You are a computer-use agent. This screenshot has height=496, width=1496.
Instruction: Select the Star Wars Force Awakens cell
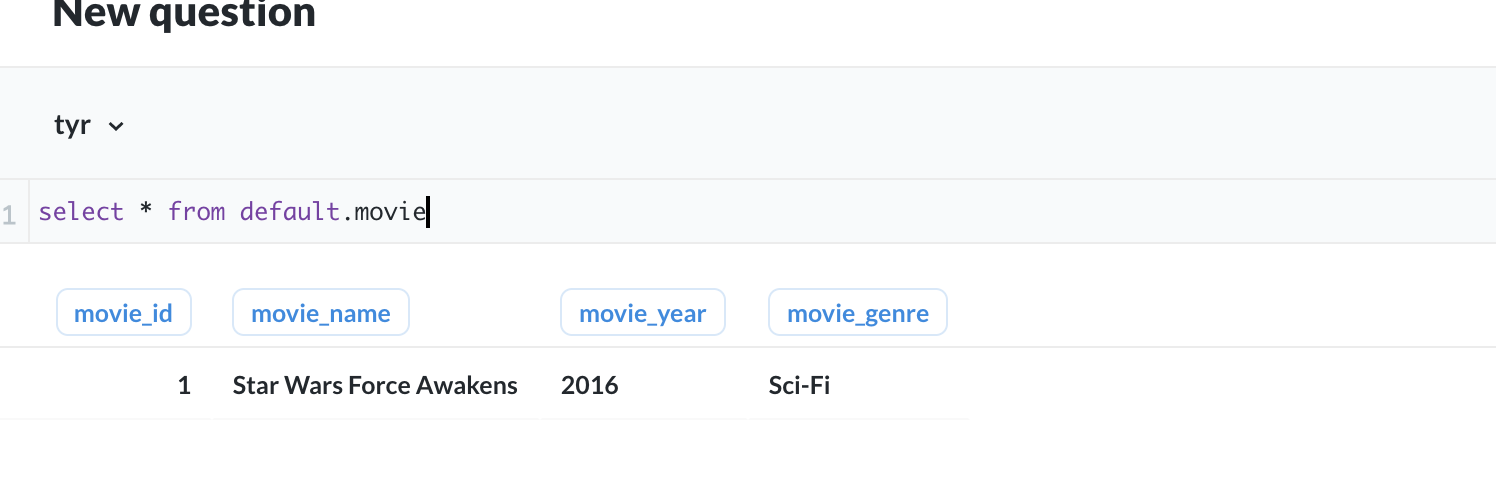tap(375, 385)
